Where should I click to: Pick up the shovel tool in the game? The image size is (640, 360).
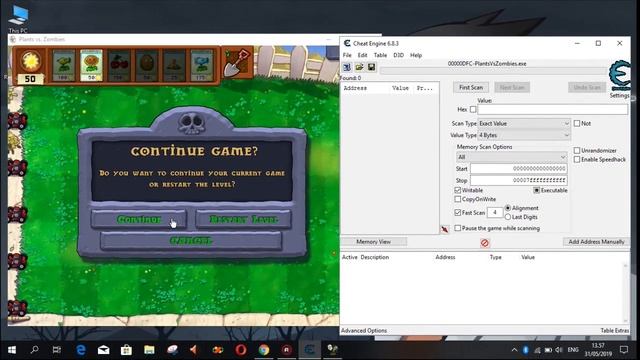(x=237, y=64)
